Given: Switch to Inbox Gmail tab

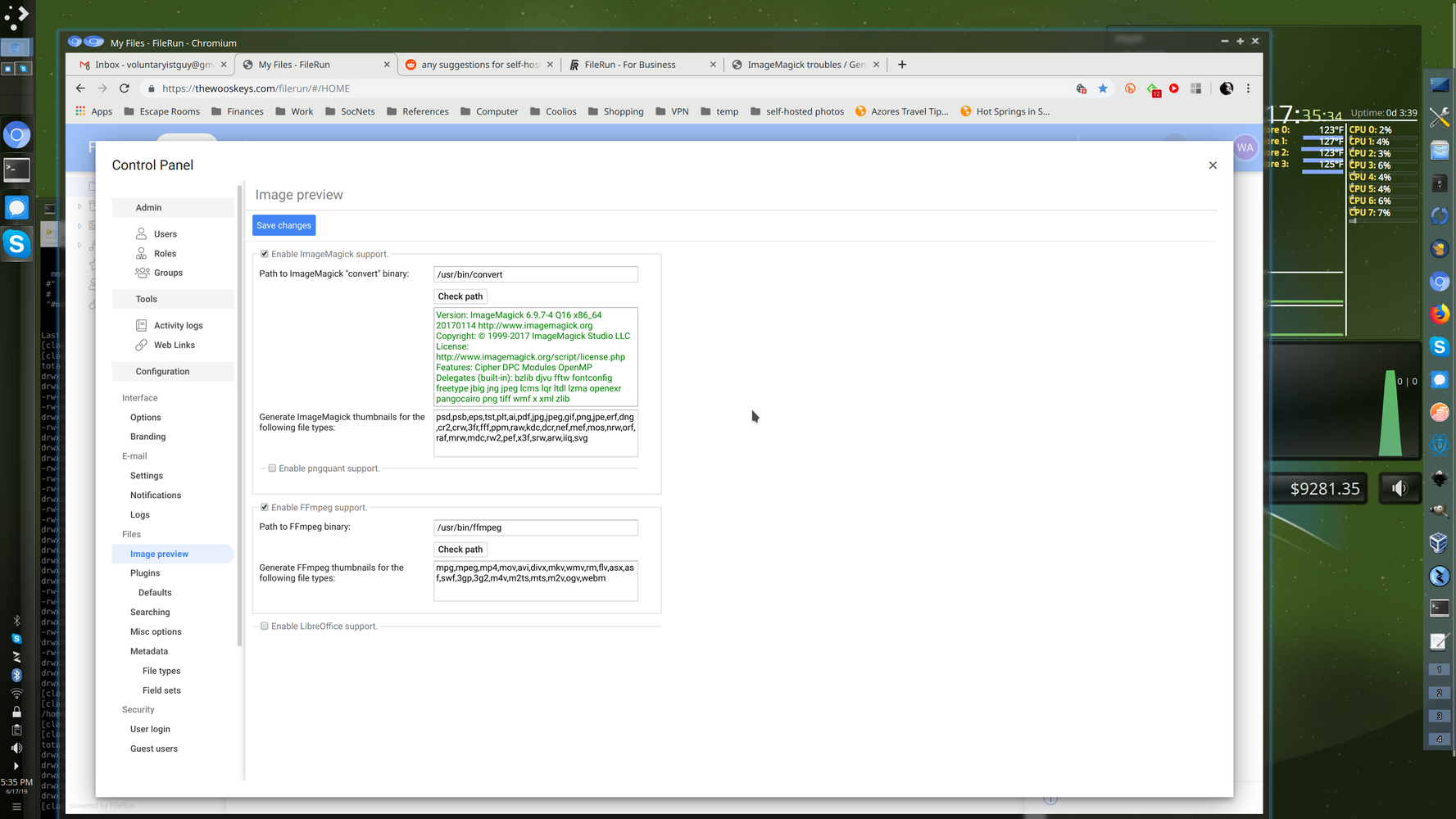Looking at the screenshot, I should tap(152, 65).
